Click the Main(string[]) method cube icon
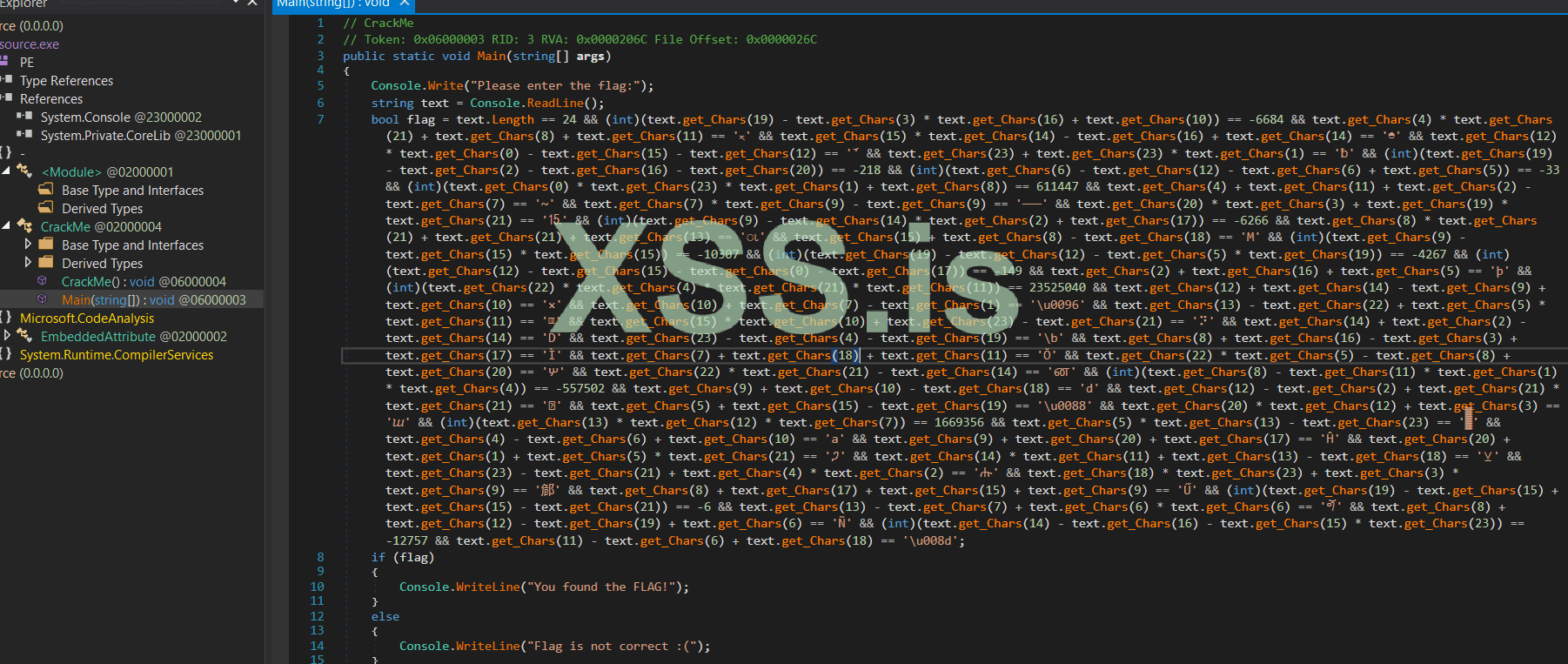 42,299
